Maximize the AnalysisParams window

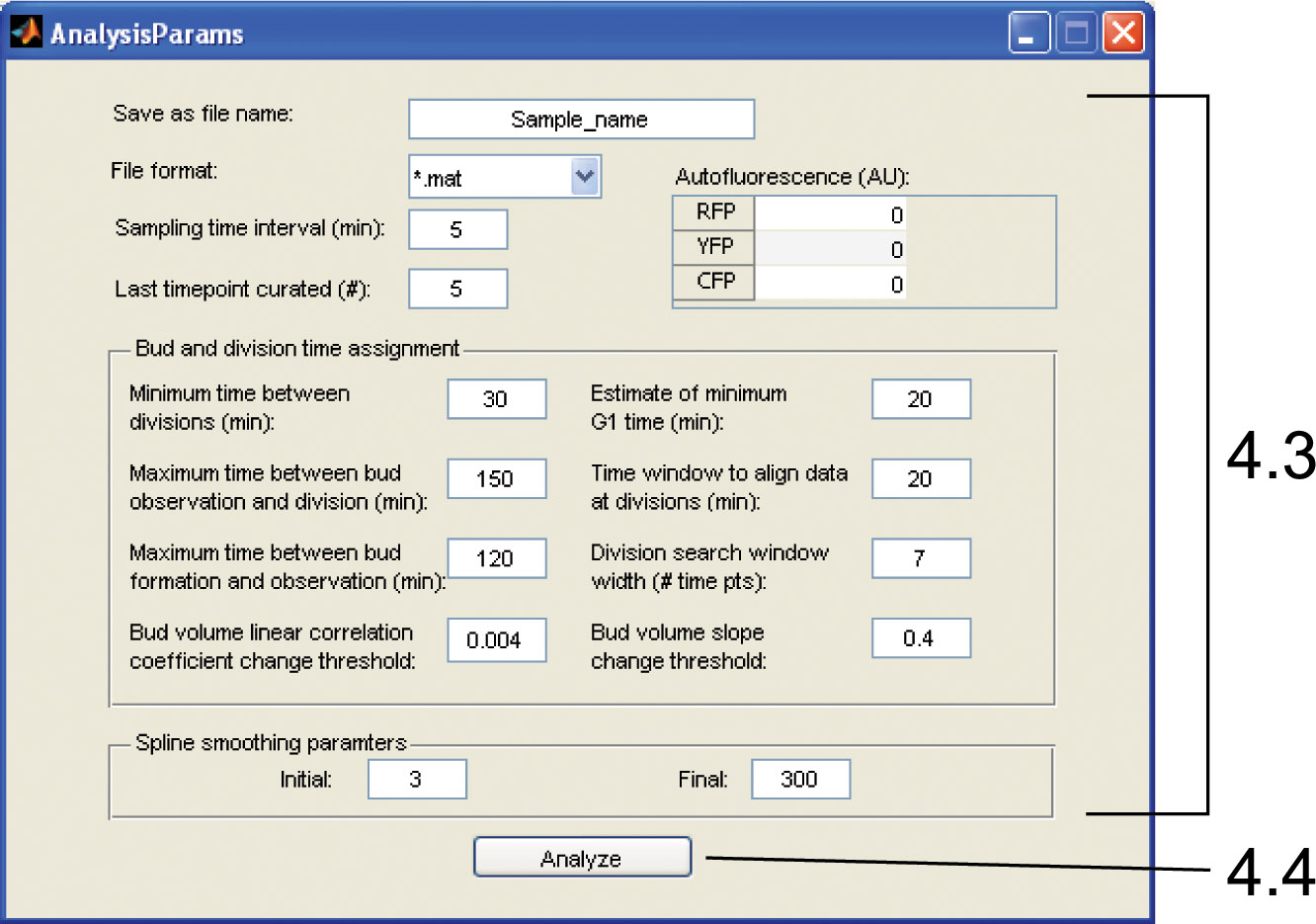point(1076,33)
